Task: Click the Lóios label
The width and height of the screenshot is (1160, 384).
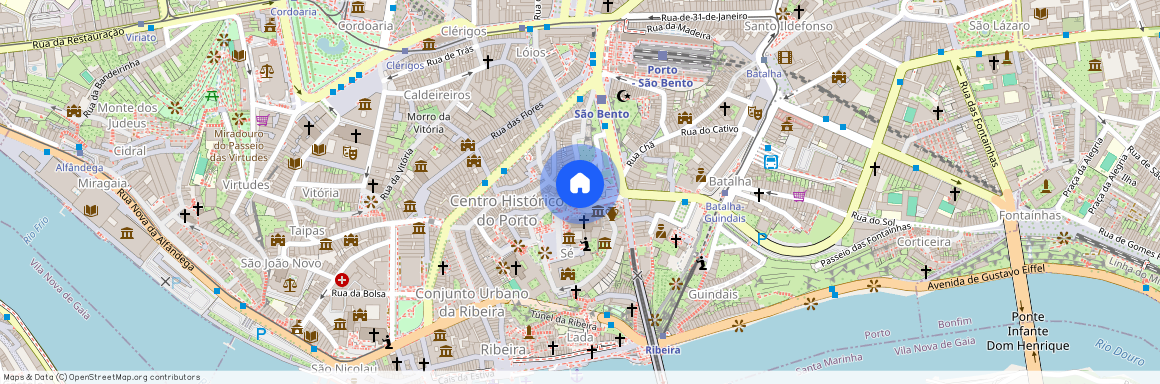Action: [x=530, y=52]
